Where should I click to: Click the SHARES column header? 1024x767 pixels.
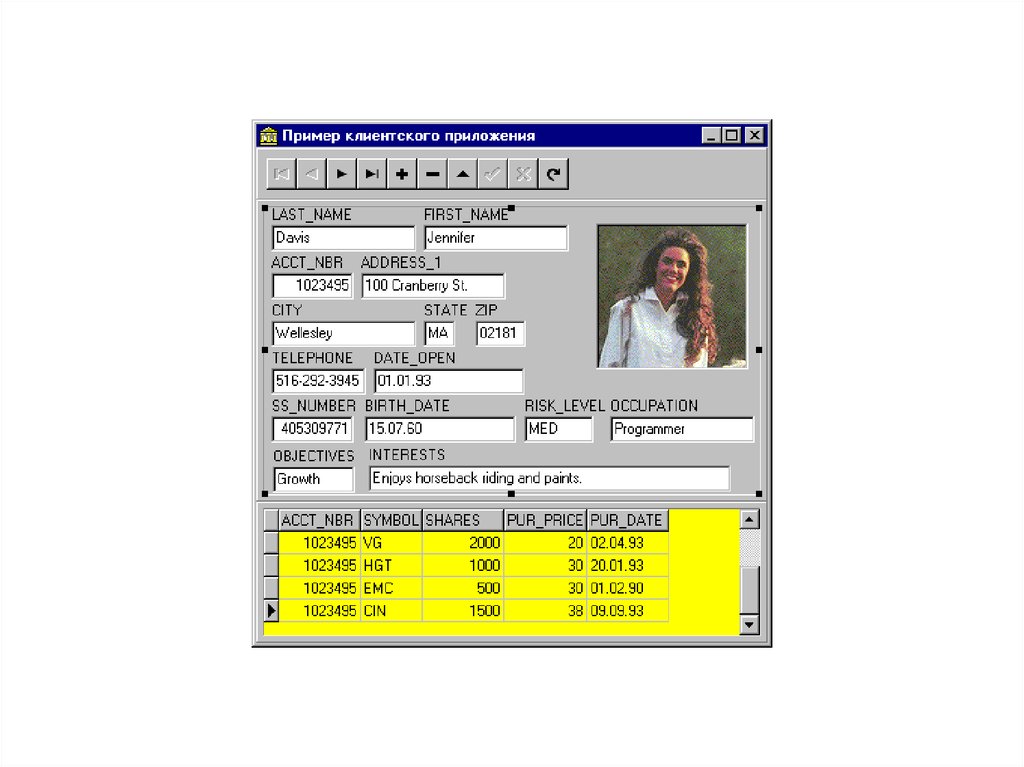click(463, 521)
